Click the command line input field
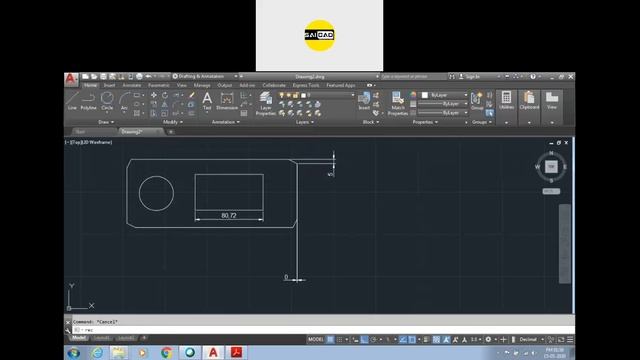This screenshot has height=360, width=640. tap(323, 330)
